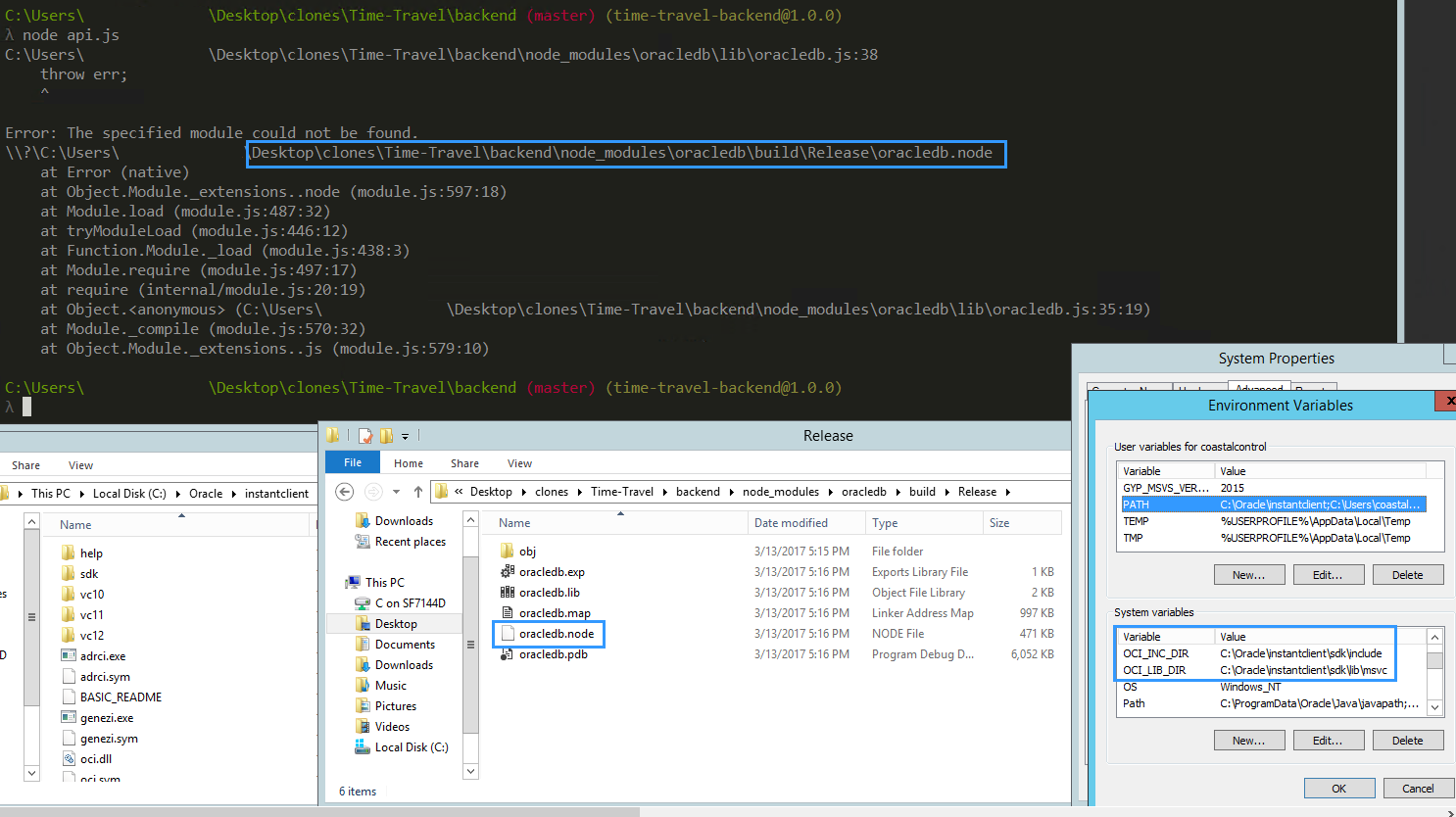The image size is (1456, 817).
Task: Select genezi.exe executable icon
Action: (69, 718)
